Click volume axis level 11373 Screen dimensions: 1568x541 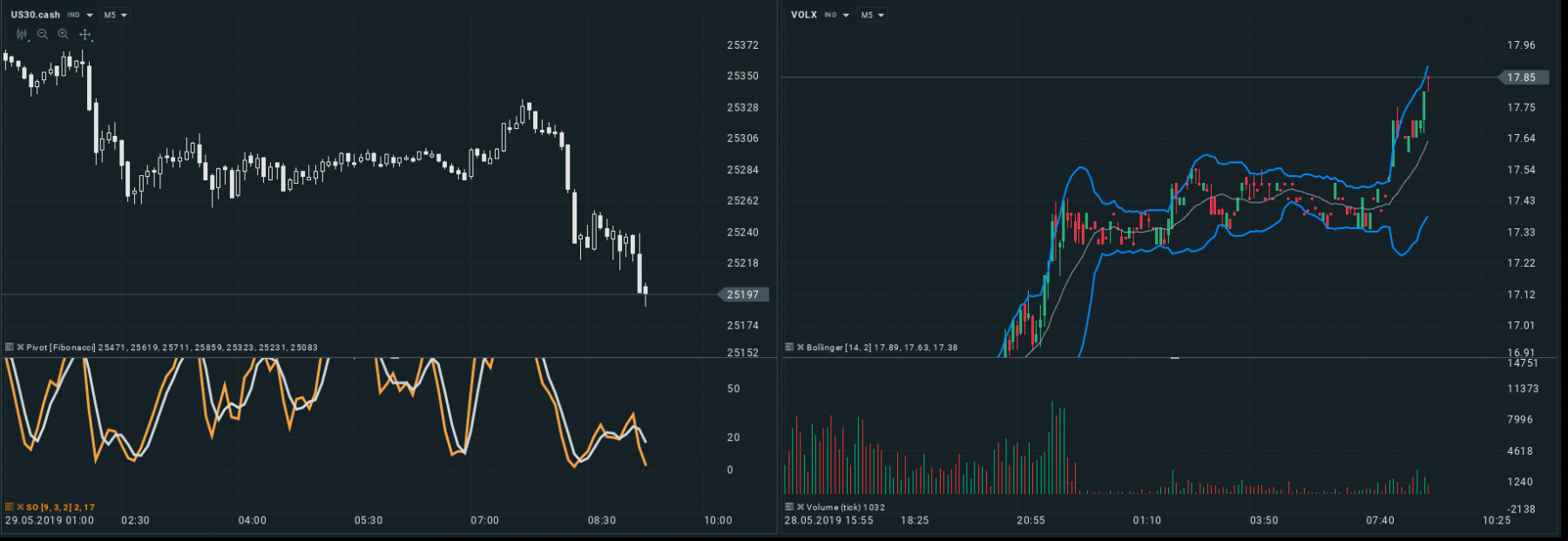click(1524, 389)
